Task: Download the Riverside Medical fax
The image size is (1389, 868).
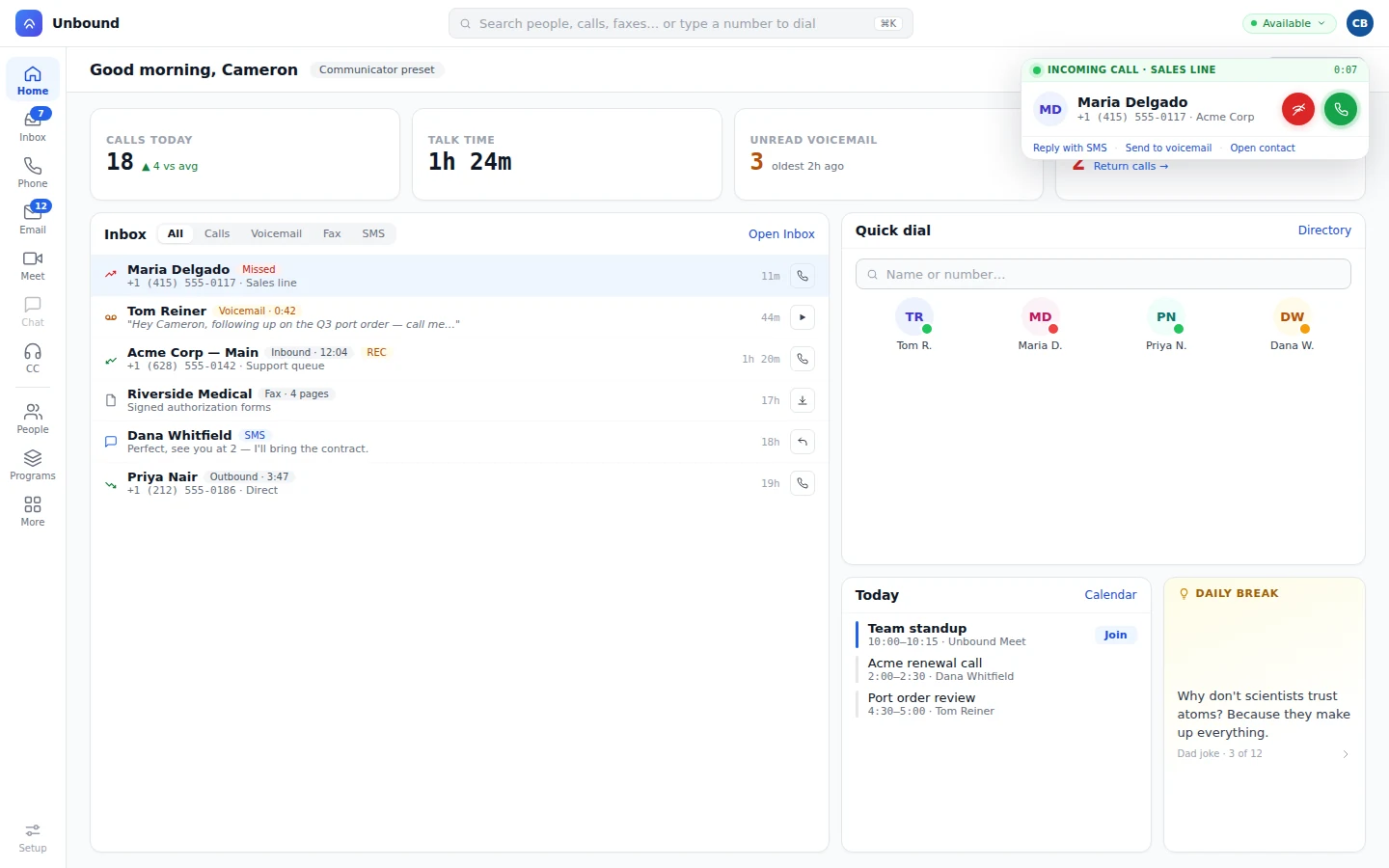Action: [x=803, y=400]
